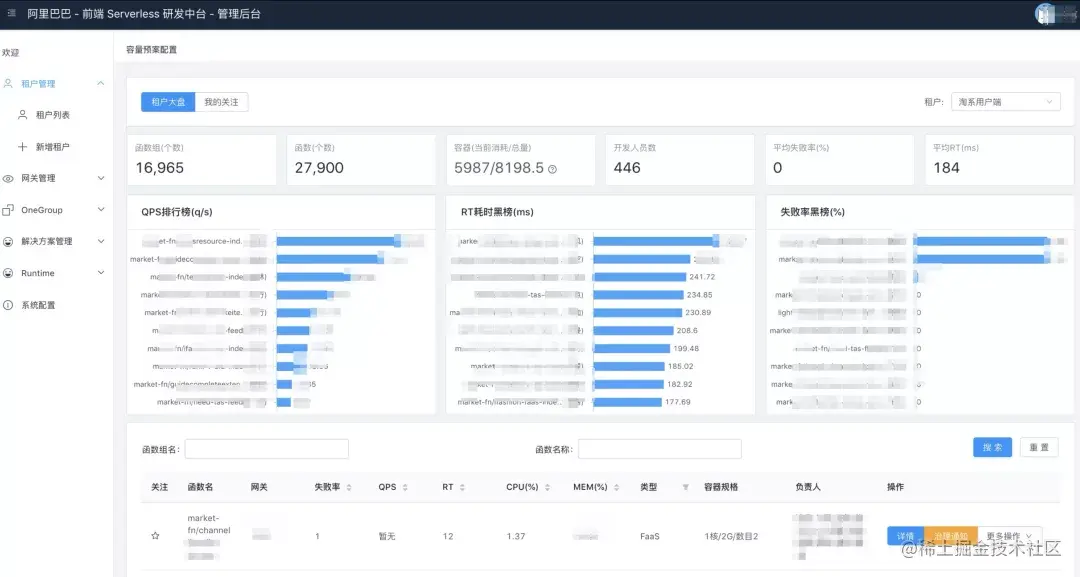The width and height of the screenshot is (1080, 577).
Task: Click the 平均RT(ms) 184 card
Action: [999, 160]
